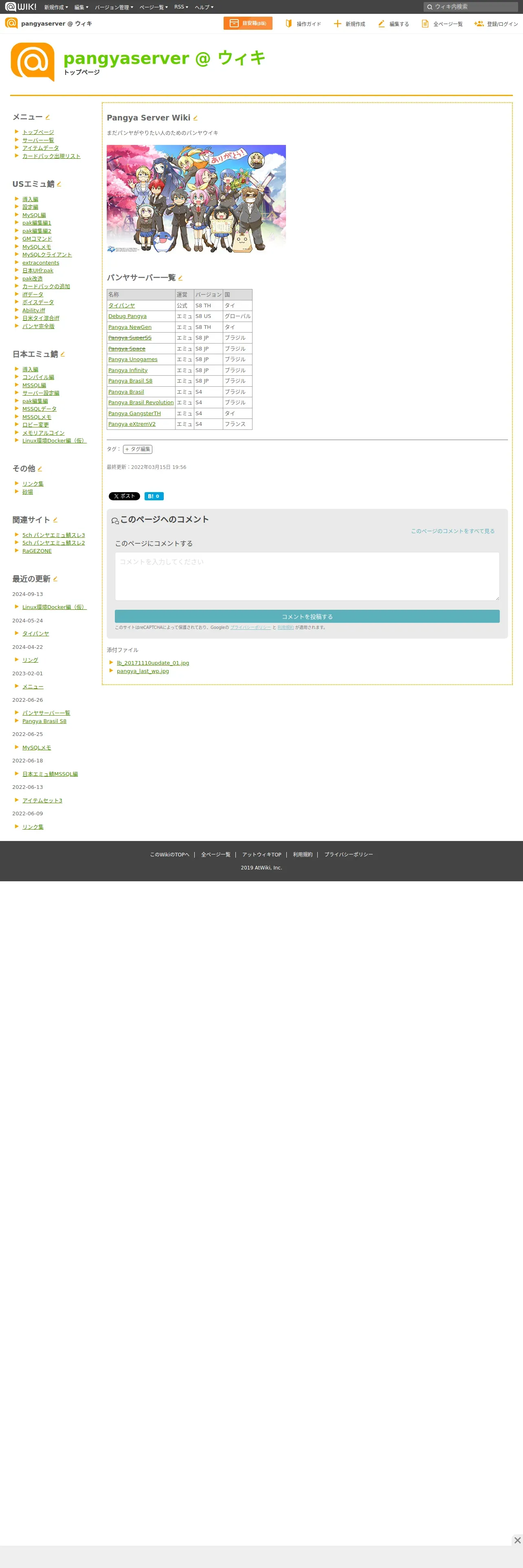Expand the 新規作成 dropdown in top bar
Image resolution: width=523 pixels, height=1568 pixels.
click(56, 7)
